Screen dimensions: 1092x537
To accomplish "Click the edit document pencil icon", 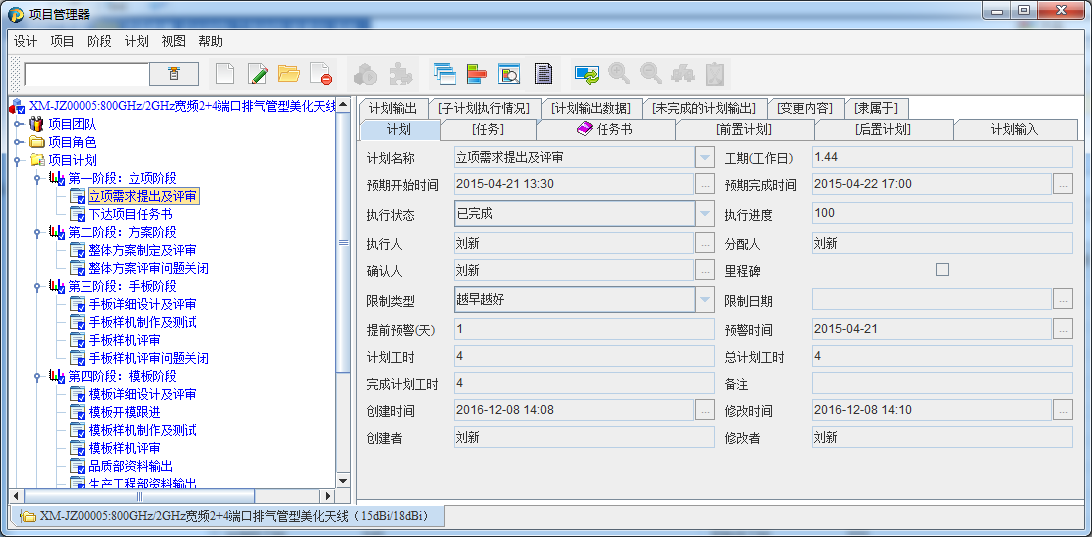I will tap(258, 73).
